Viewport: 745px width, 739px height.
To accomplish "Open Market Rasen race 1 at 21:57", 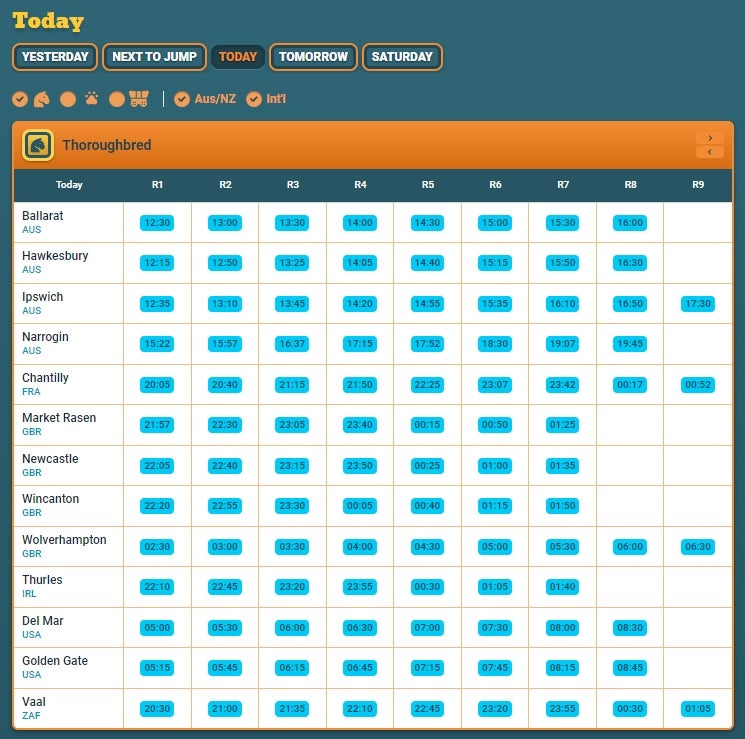I will [x=157, y=425].
